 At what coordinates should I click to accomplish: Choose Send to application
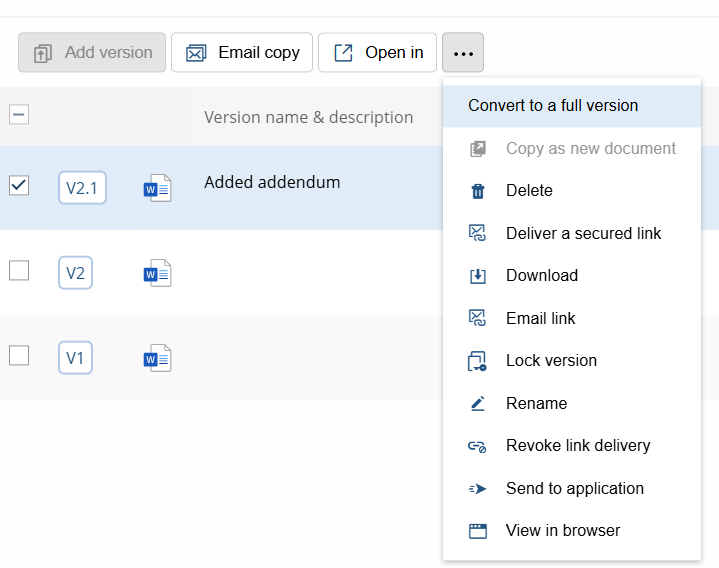point(572,489)
